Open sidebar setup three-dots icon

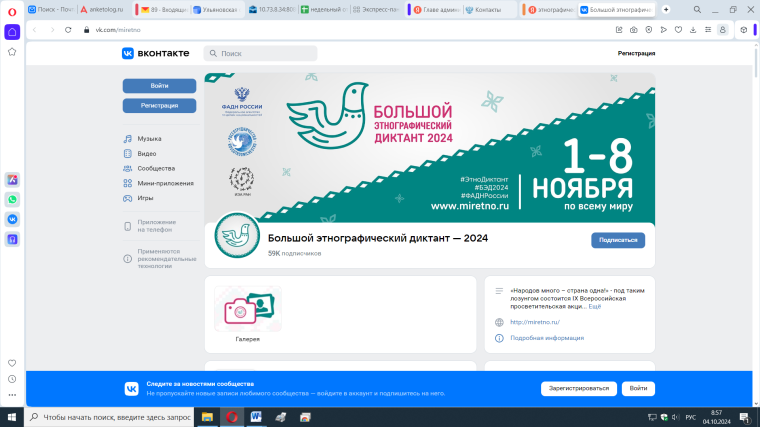tap(12, 395)
